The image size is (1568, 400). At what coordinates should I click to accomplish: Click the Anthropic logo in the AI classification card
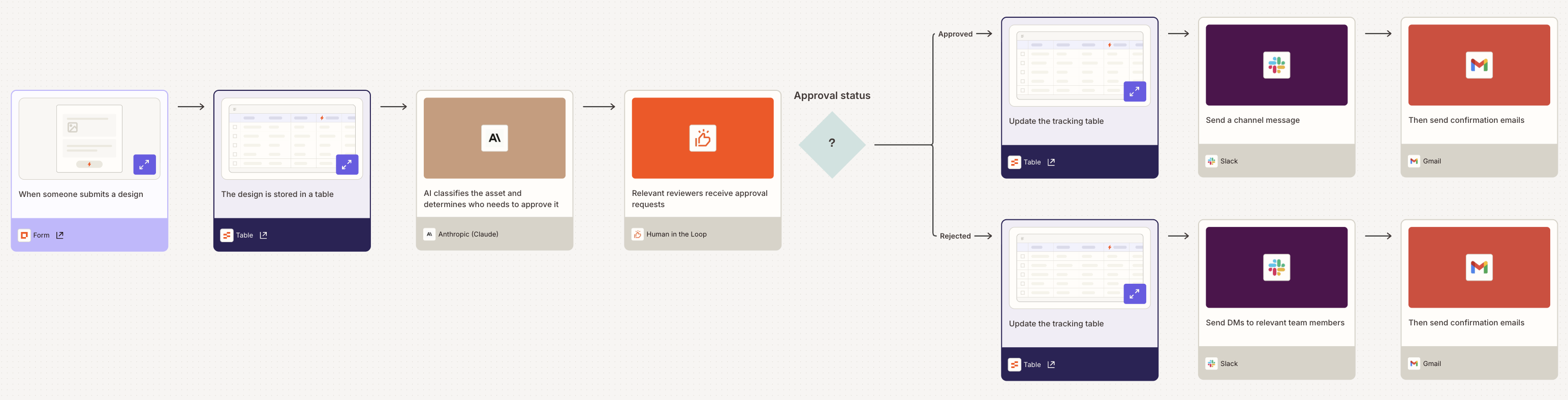coord(494,138)
